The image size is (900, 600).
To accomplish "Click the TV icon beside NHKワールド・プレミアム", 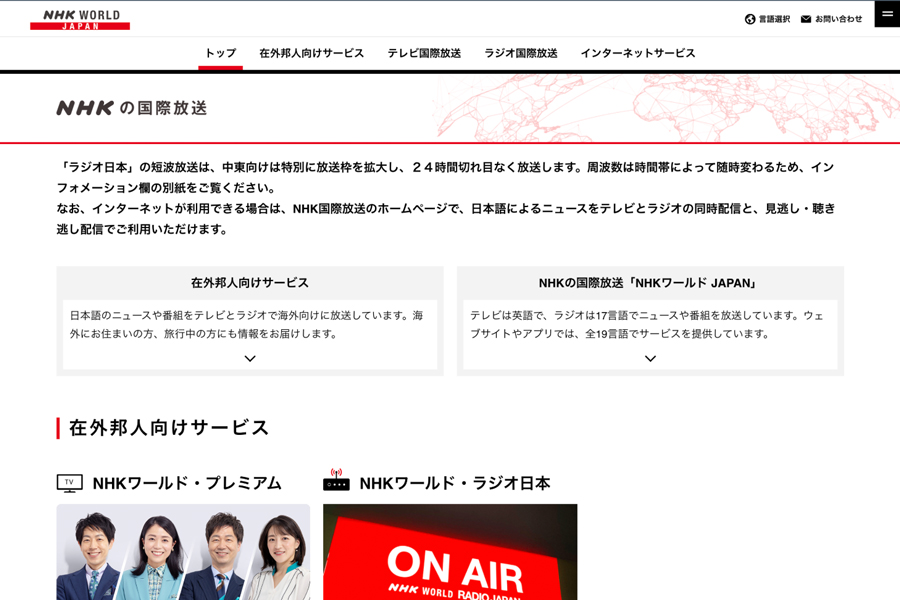I will [x=69, y=483].
